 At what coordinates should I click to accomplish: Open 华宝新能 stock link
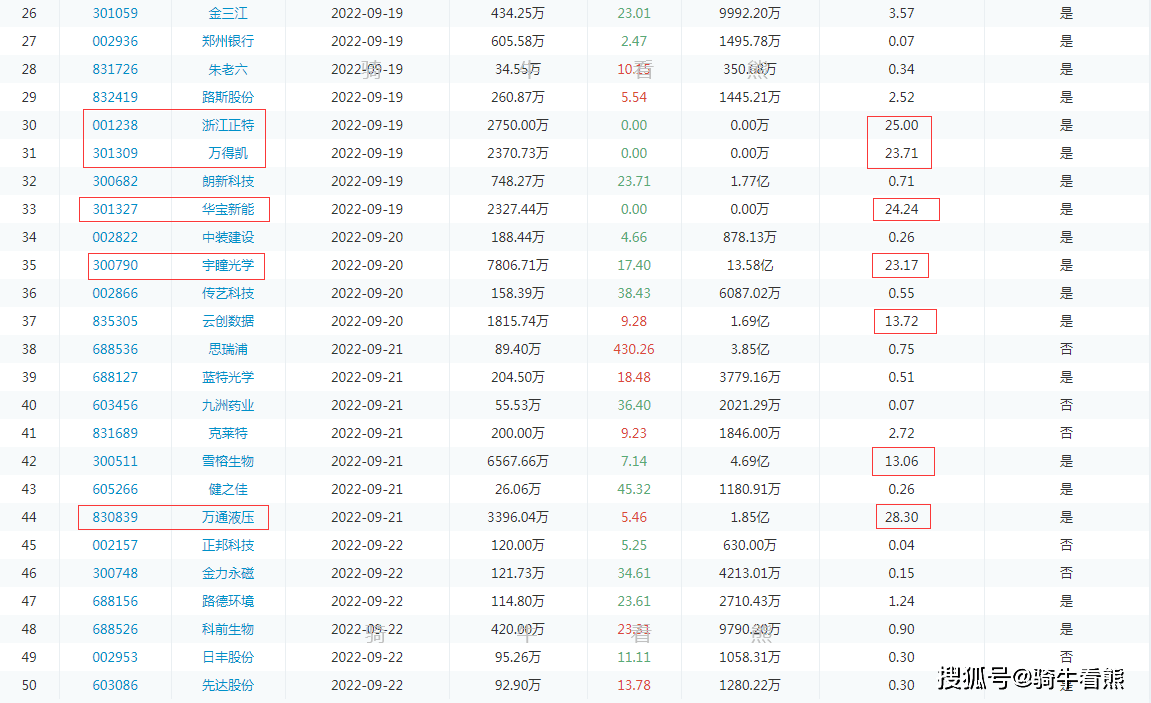[228, 209]
